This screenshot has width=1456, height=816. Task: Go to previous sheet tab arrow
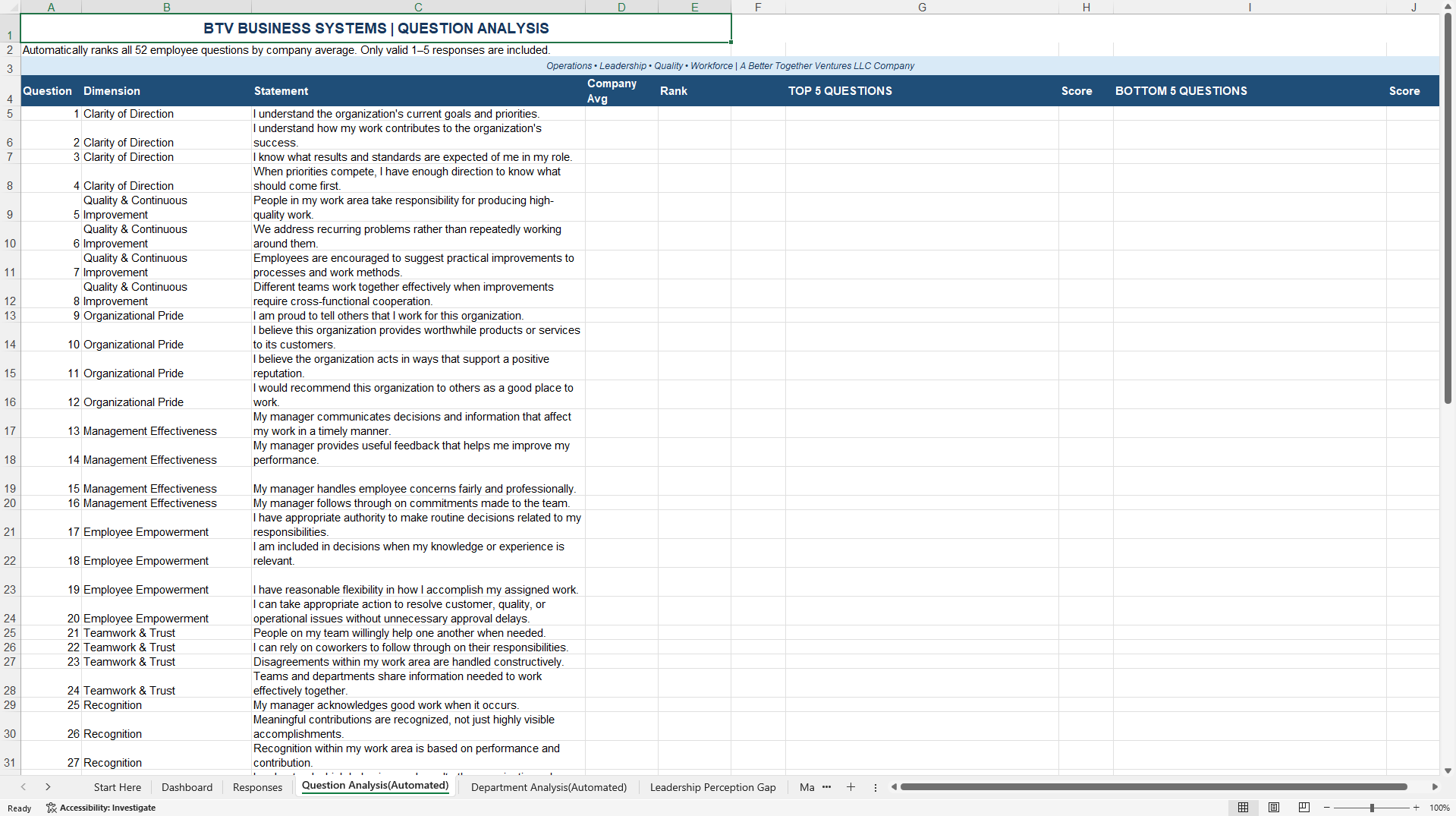(x=24, y=787)
